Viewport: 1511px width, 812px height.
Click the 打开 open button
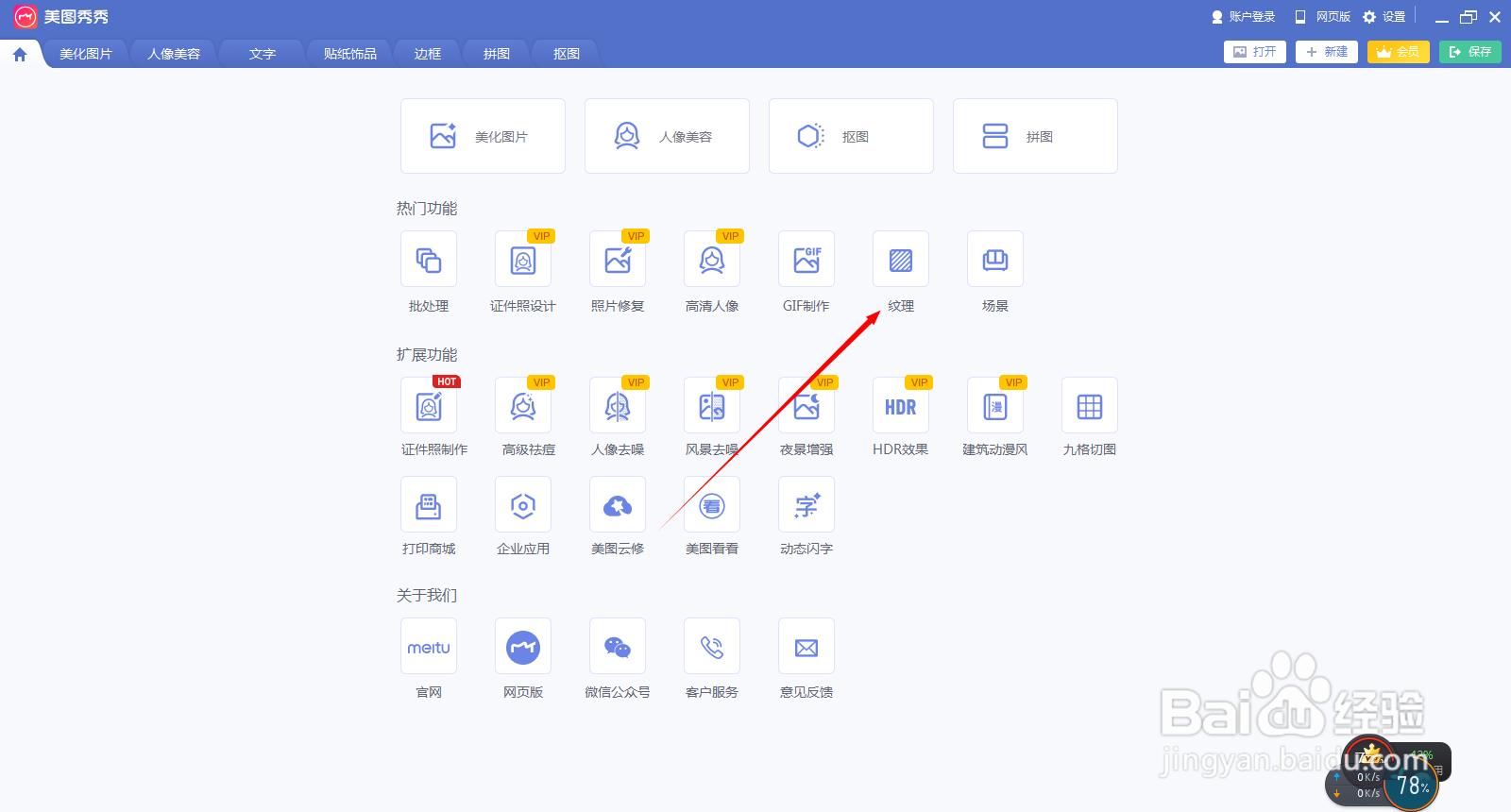coord(1255,52)
